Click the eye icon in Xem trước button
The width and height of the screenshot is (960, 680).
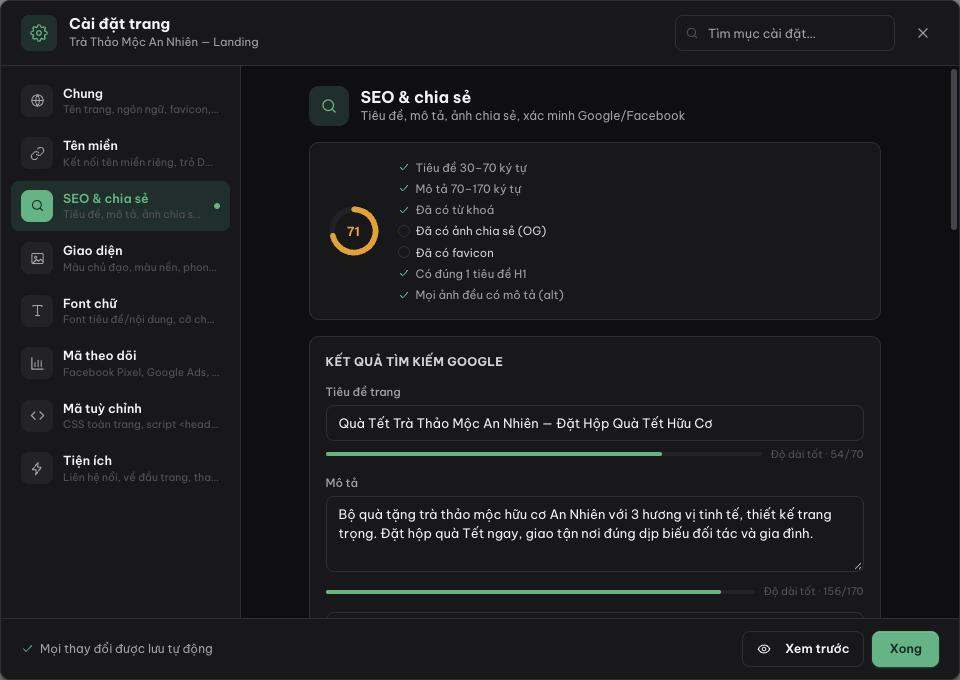coord(764,649)
